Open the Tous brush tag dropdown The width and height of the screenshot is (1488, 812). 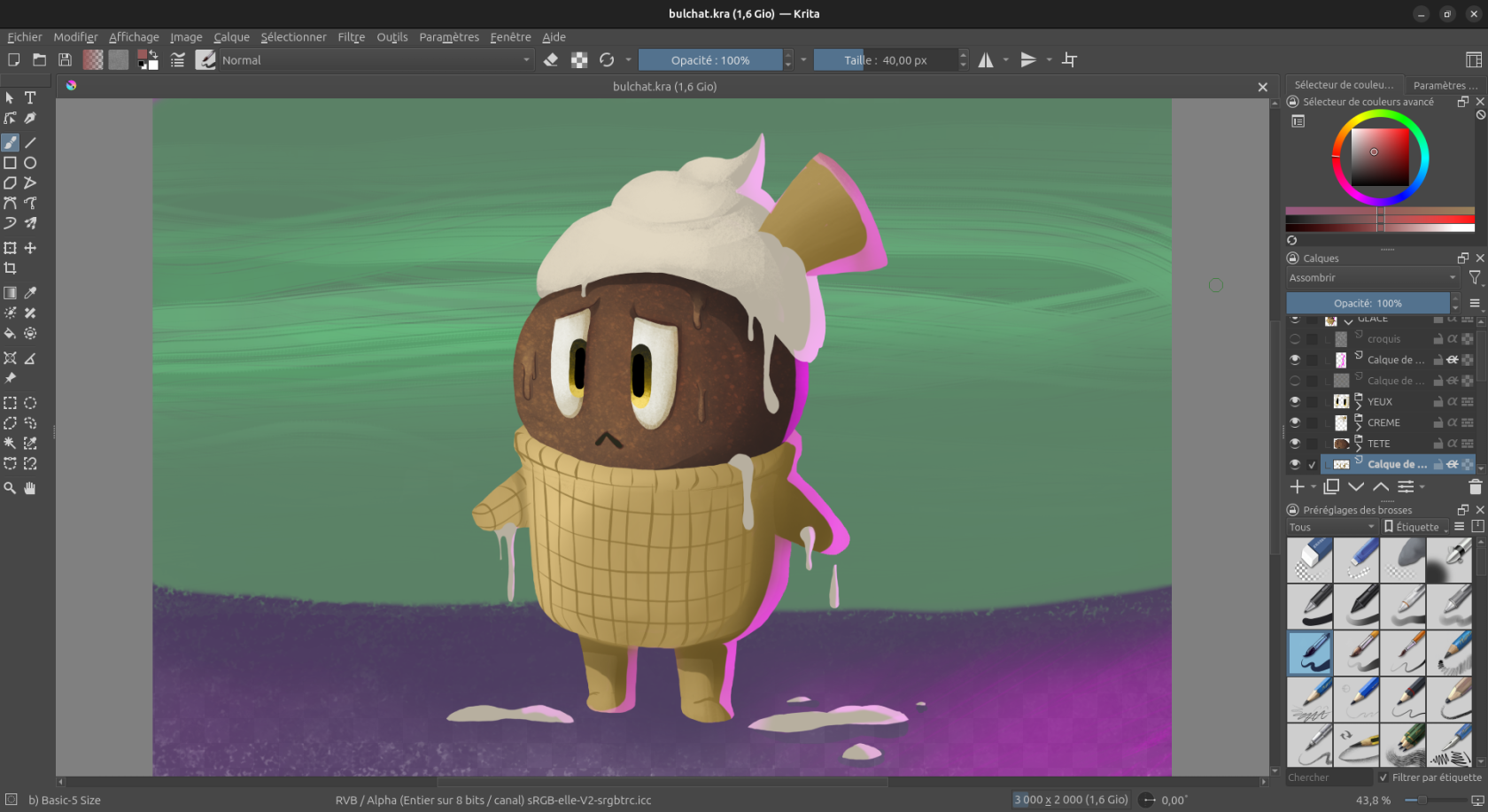[1332, 527]
